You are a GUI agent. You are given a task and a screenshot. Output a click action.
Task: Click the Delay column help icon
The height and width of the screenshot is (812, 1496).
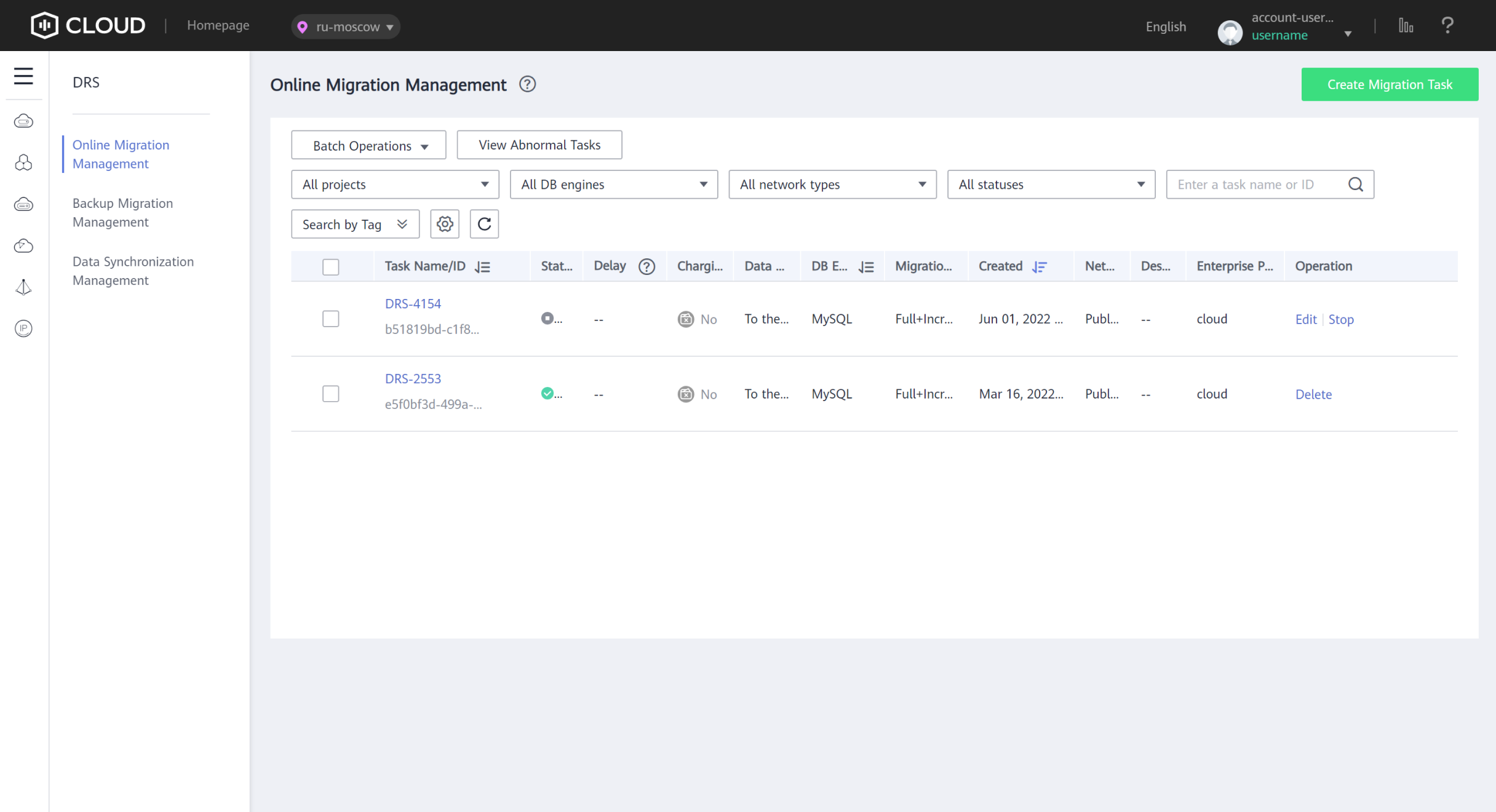click(647, 266)
